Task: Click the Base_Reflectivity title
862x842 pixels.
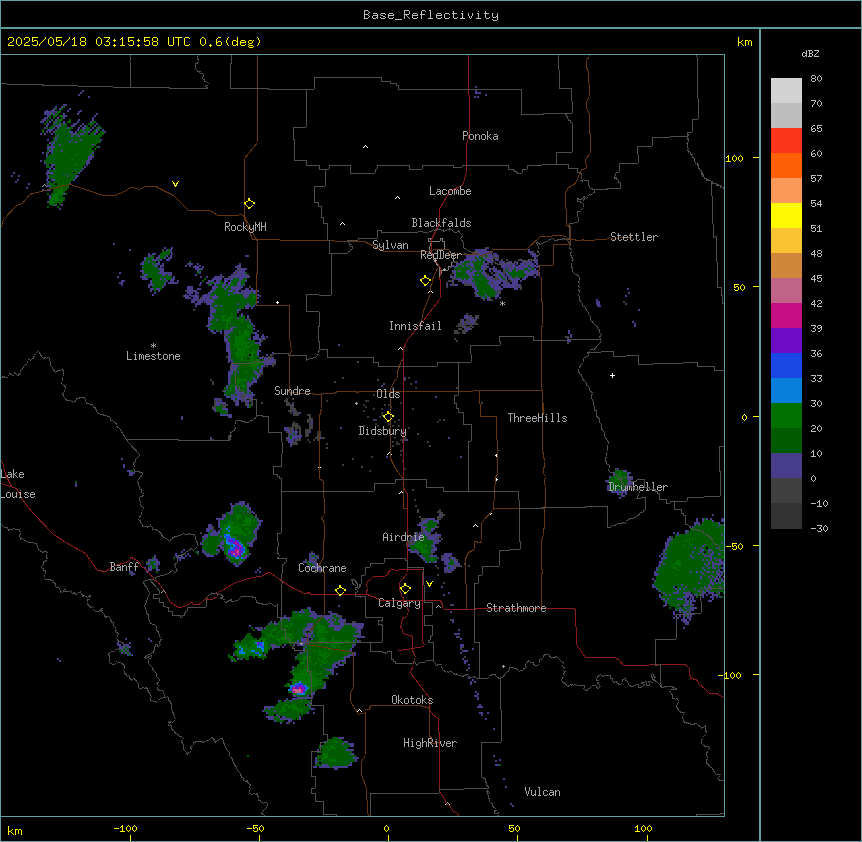Action: (431, 15)
